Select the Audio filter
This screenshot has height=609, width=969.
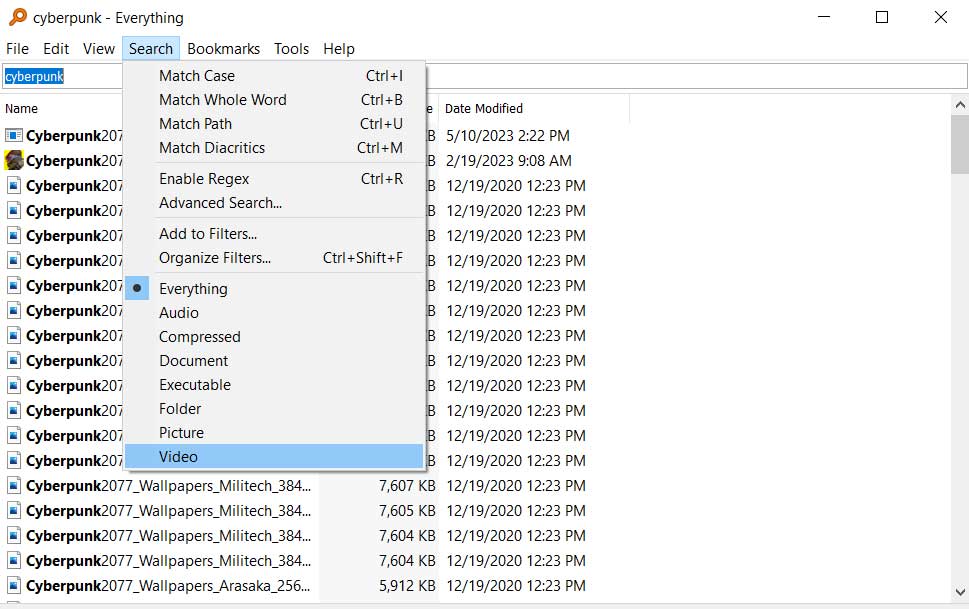tap(274, 313)
